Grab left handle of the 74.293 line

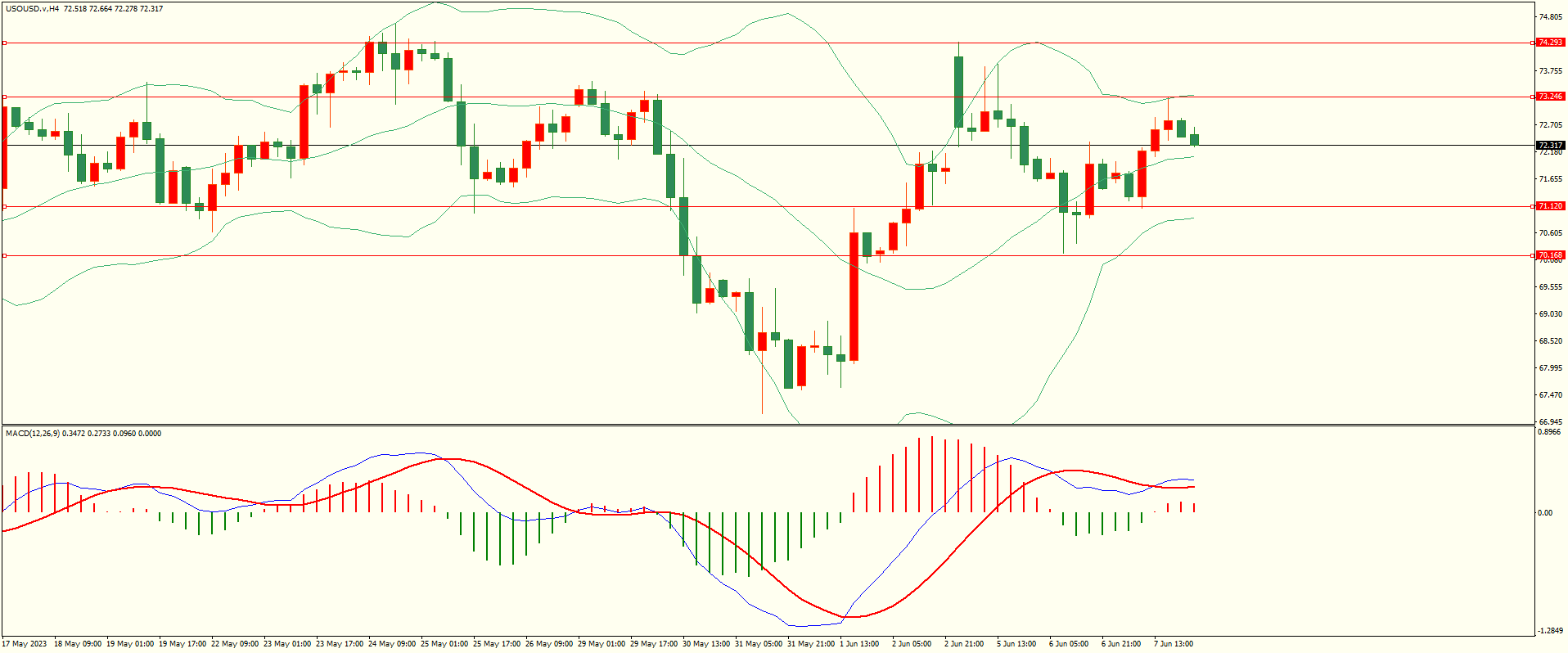pos(4,43)
